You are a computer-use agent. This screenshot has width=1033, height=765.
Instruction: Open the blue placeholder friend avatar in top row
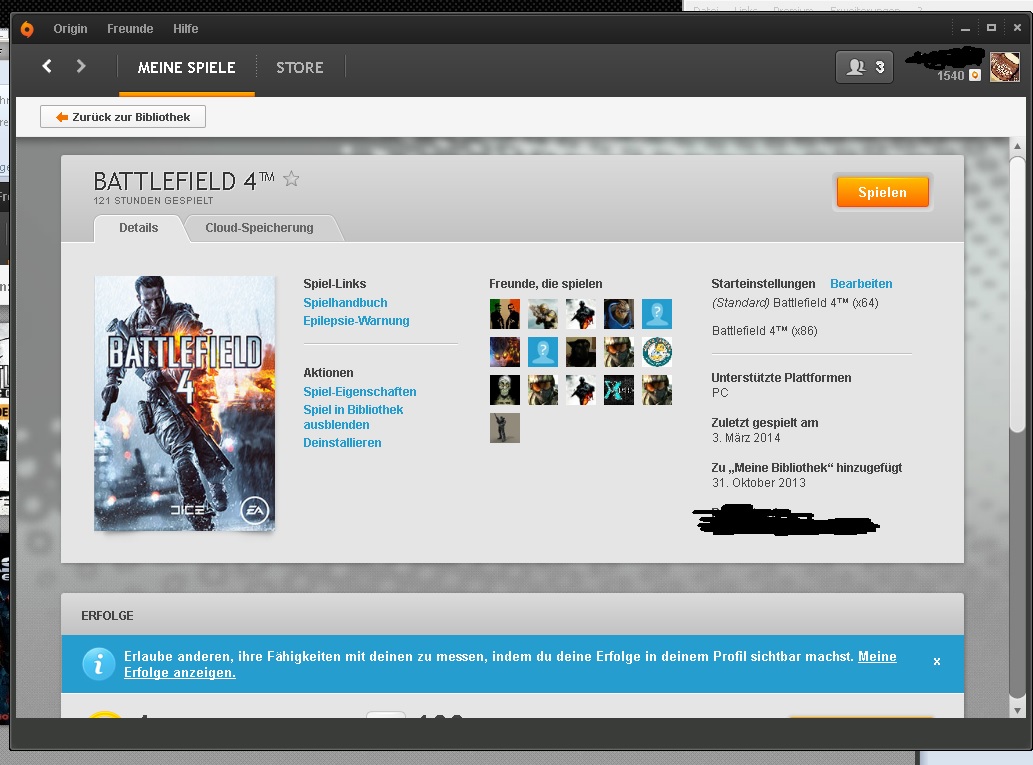click(x=657, y=314)
